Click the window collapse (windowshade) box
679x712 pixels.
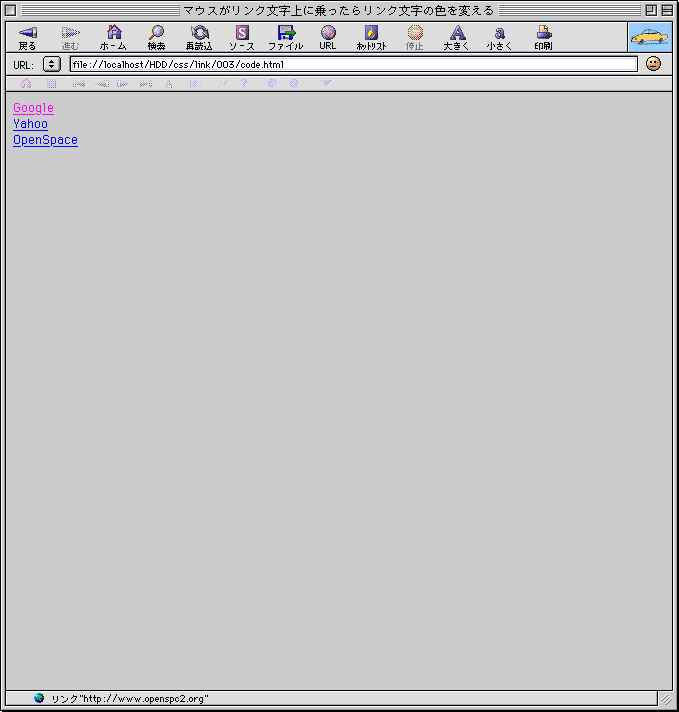coord(667,10)
